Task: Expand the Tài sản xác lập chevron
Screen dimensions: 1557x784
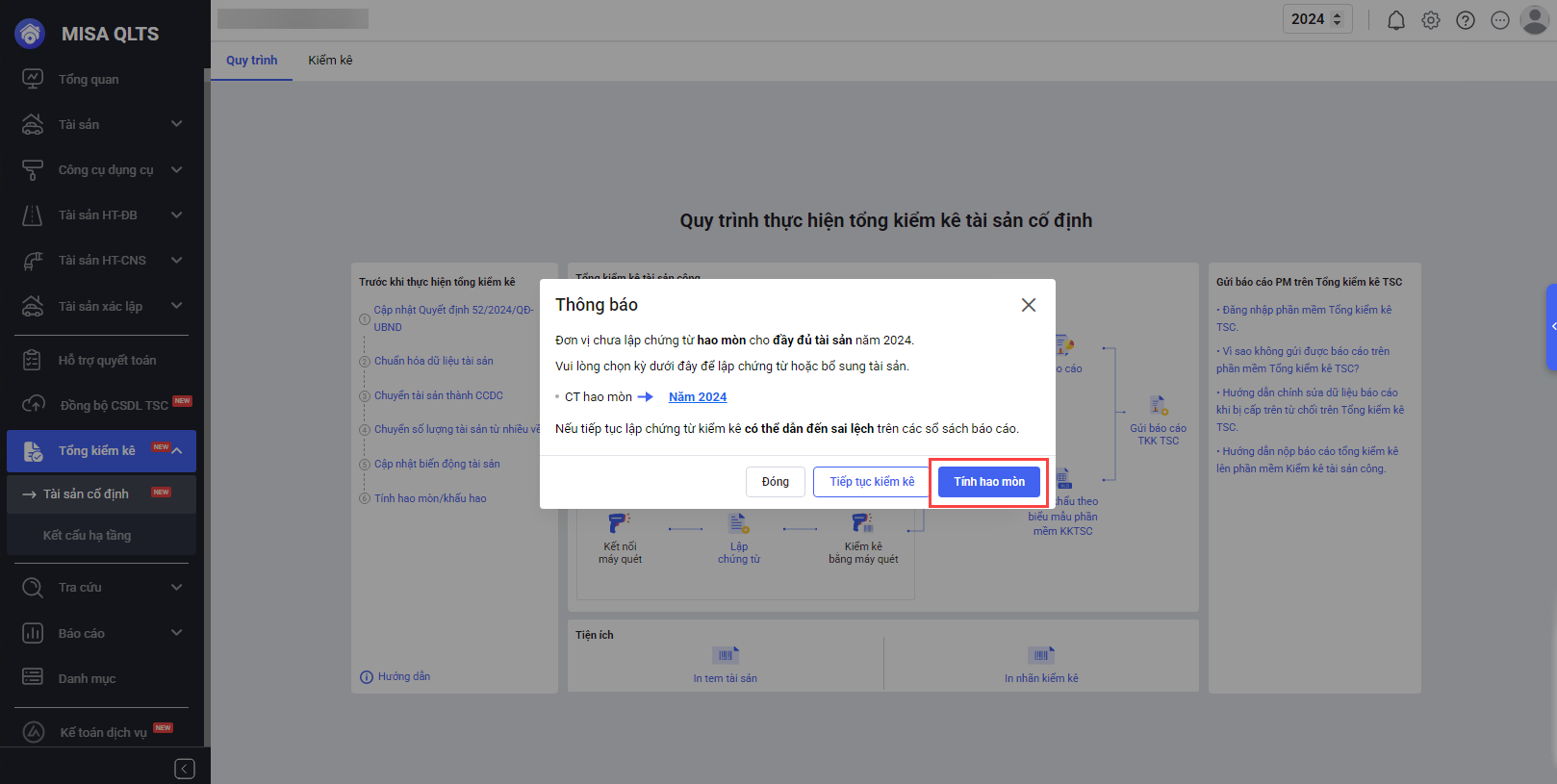Action: 176,306
